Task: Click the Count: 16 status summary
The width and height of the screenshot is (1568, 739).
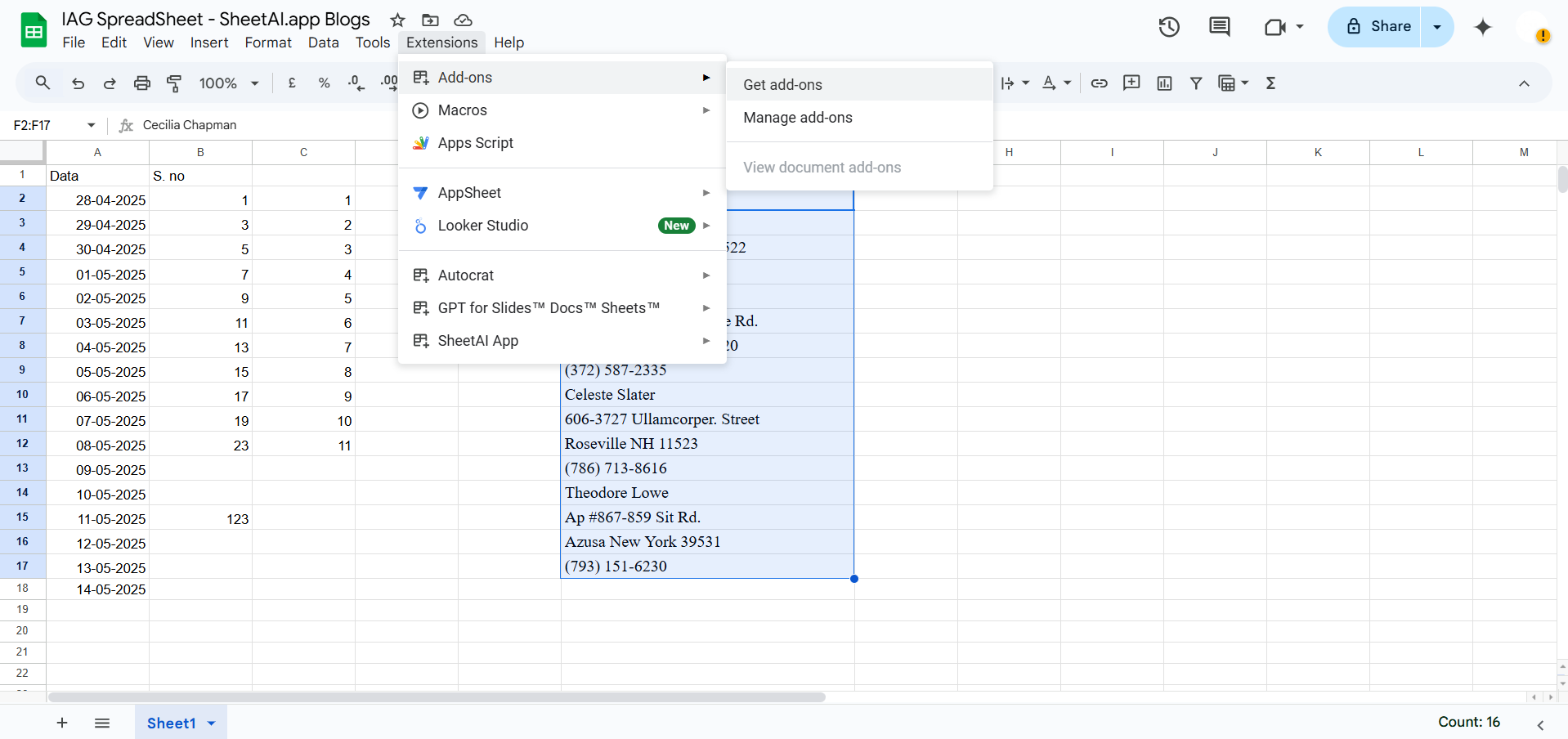Action: 1469,722
